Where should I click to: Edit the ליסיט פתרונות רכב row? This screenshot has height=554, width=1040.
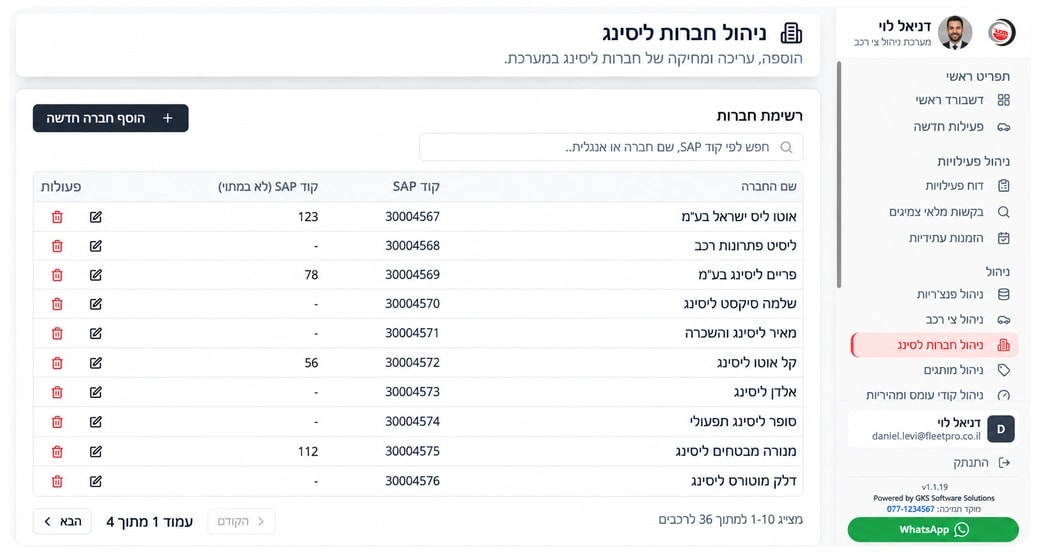(96, 246)
